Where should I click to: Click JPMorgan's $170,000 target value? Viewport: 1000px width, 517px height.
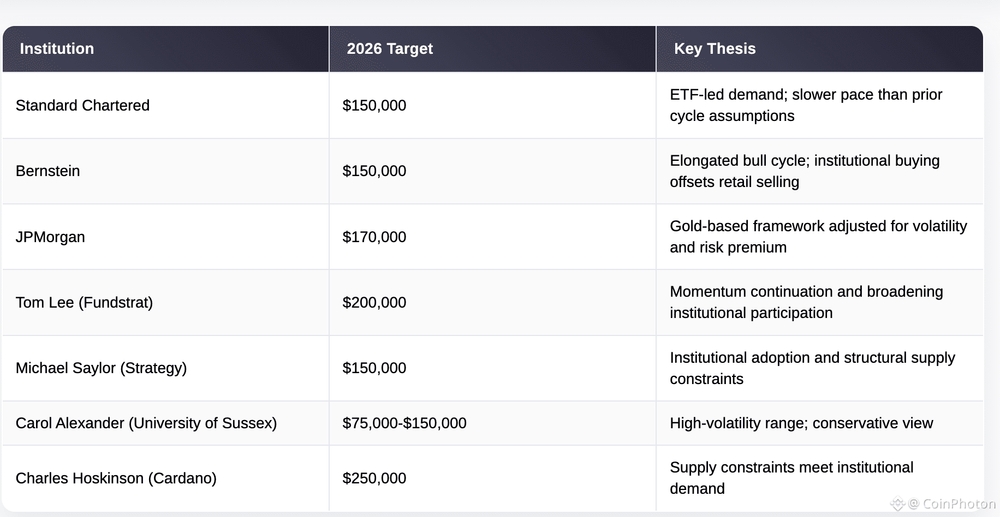[374, 237]
